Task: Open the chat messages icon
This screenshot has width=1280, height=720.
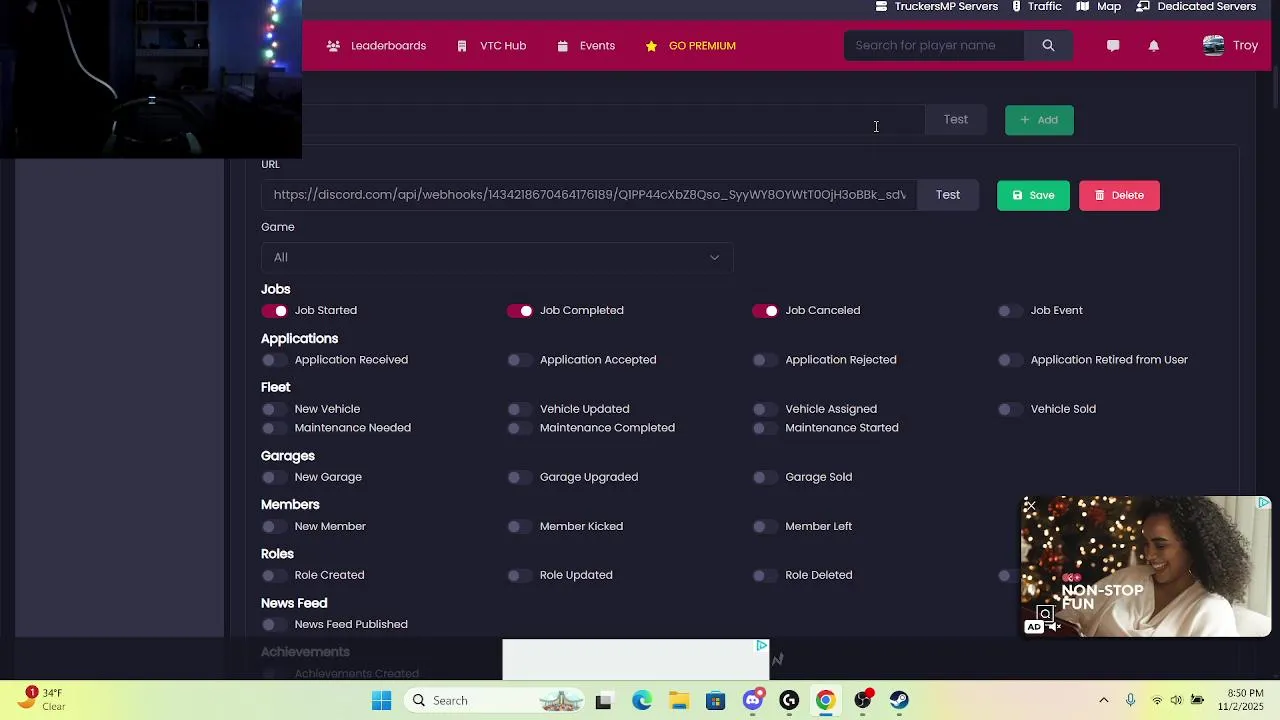Action: click(x=1113, y=46)
